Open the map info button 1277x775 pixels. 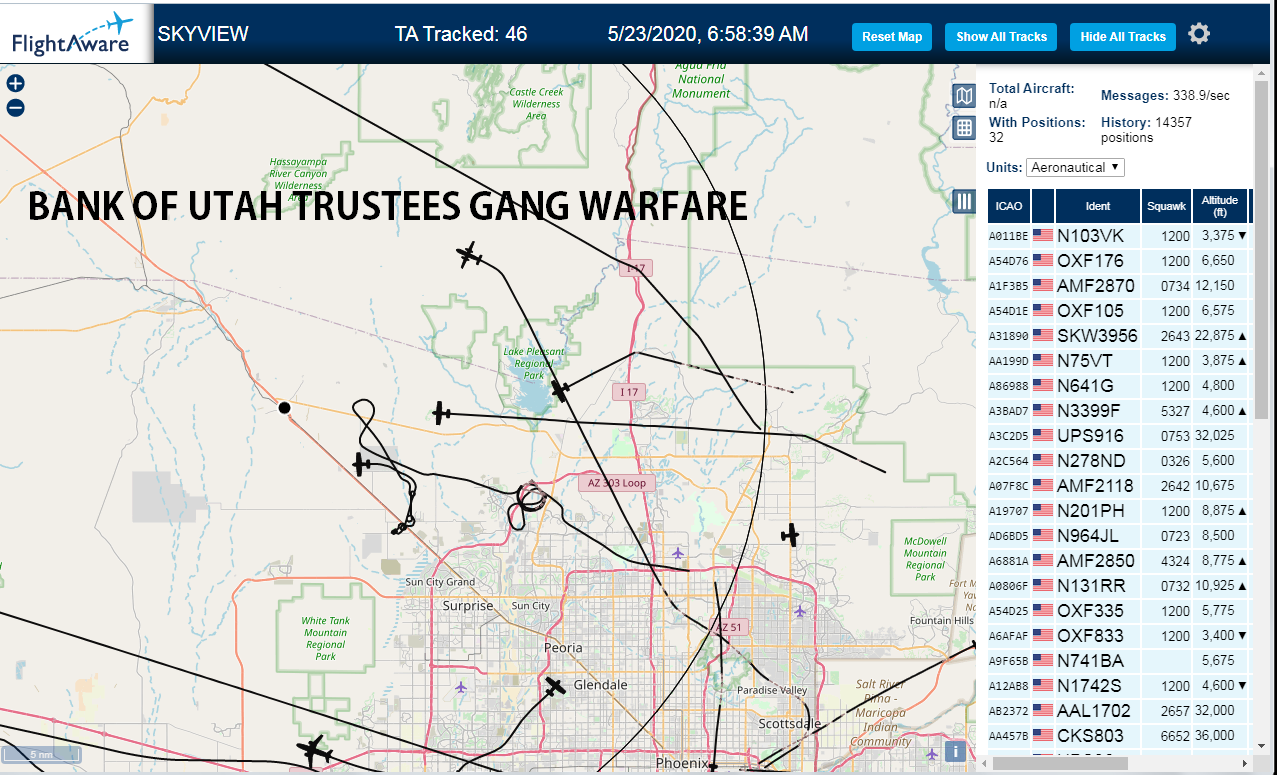click(957, 751)
